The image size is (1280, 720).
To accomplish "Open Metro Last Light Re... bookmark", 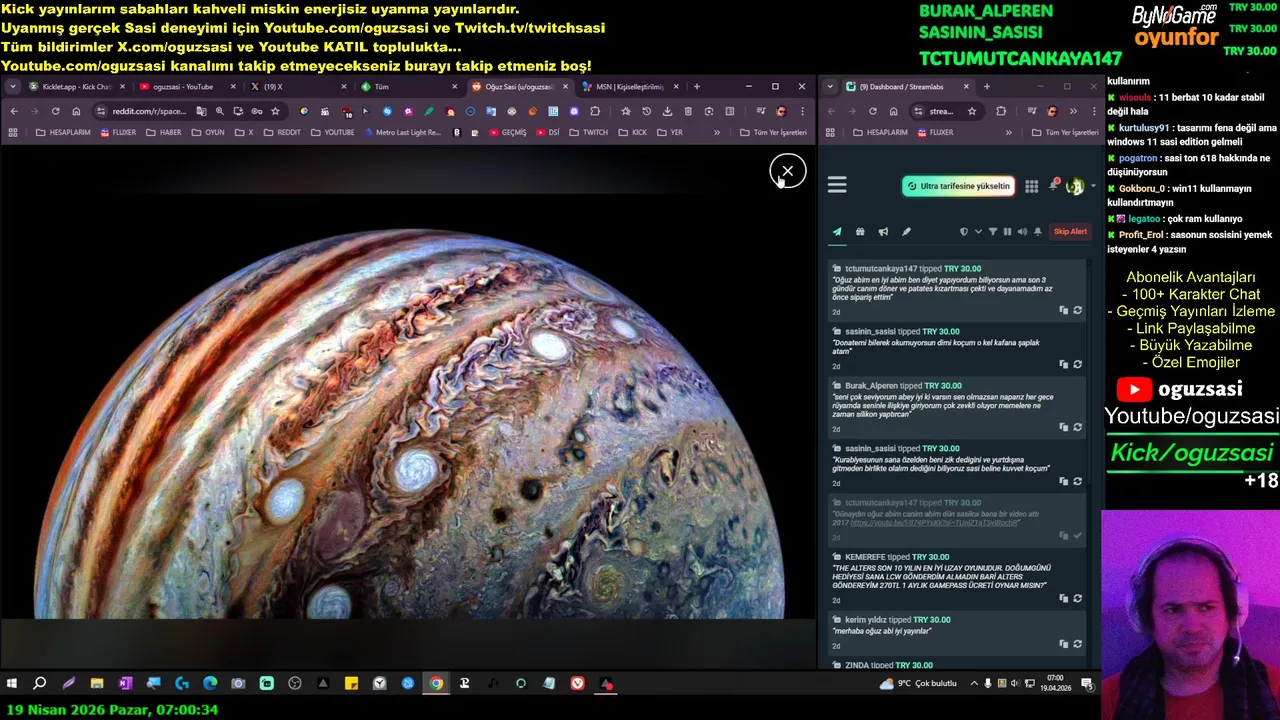I will coord(402,132).
